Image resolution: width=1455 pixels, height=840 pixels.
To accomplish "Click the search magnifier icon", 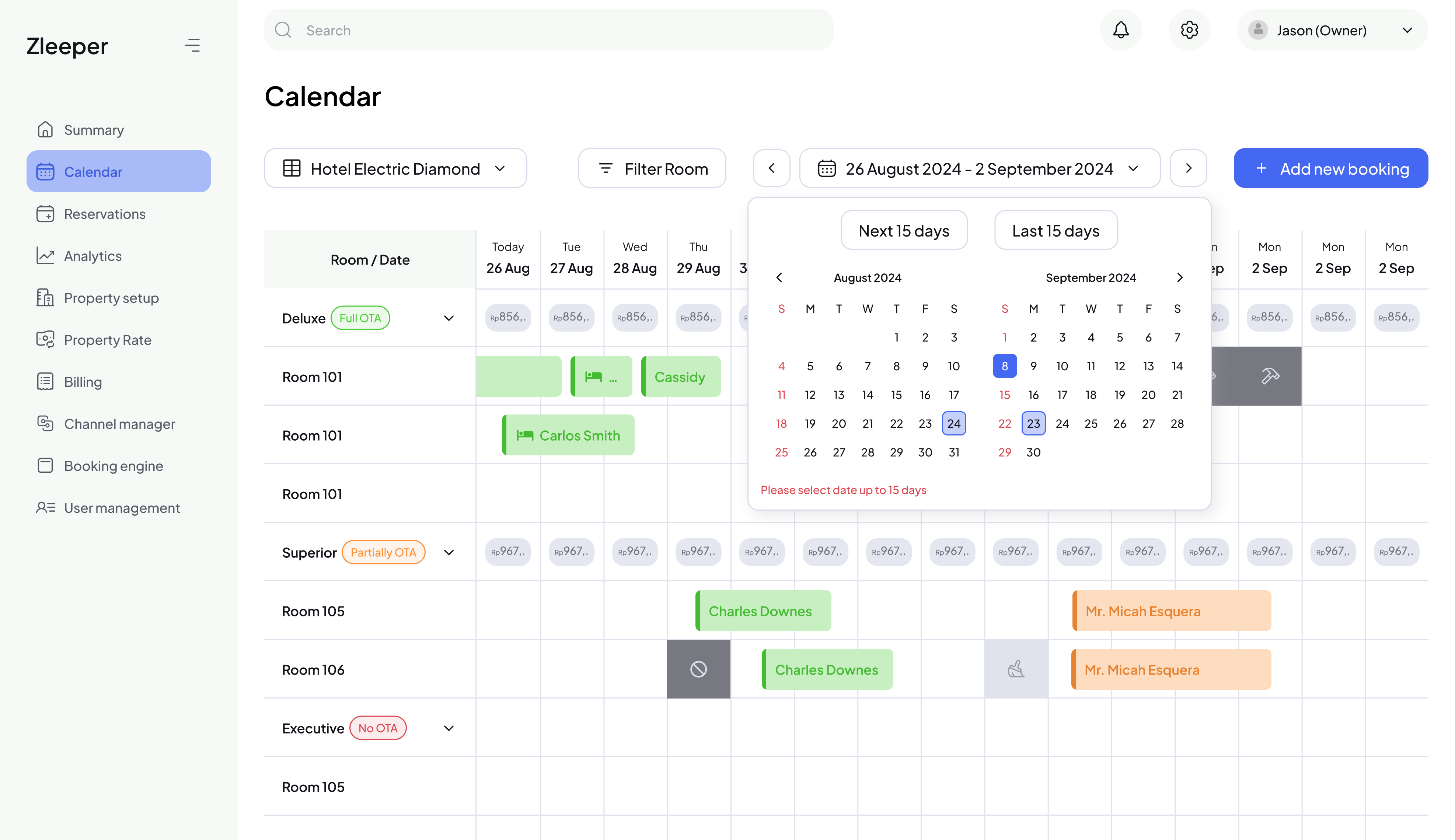I will 283,30.
